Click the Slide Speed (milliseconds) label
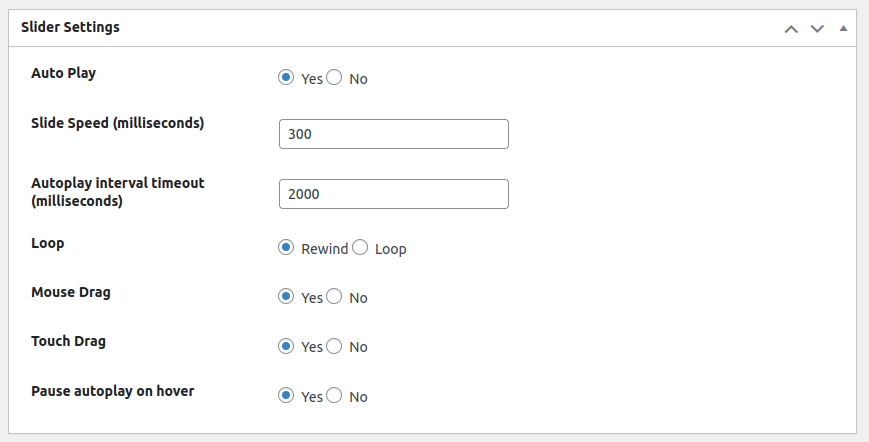The image size is (869, 442). pos(118,123)
